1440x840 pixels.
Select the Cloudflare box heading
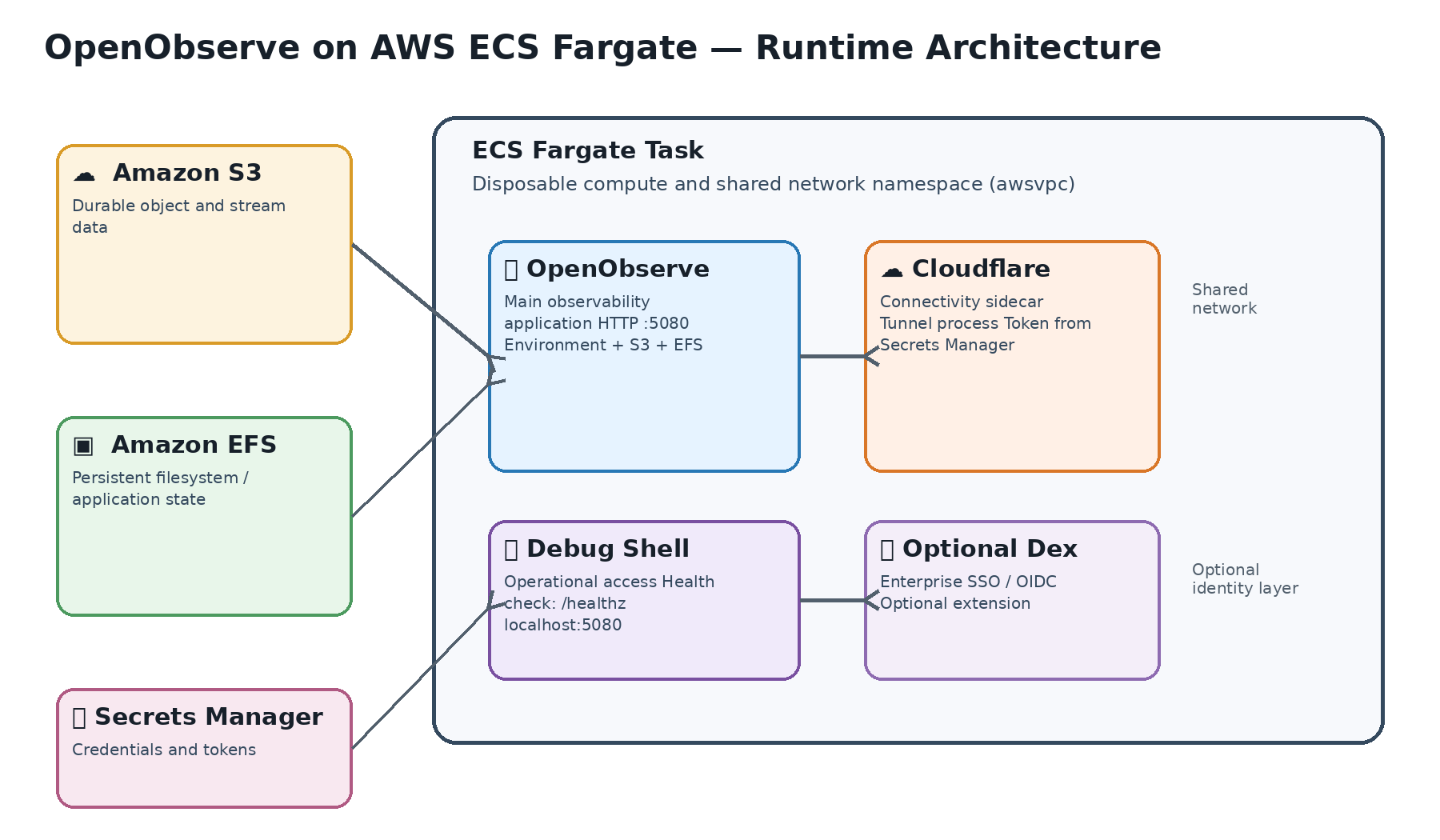981,269
